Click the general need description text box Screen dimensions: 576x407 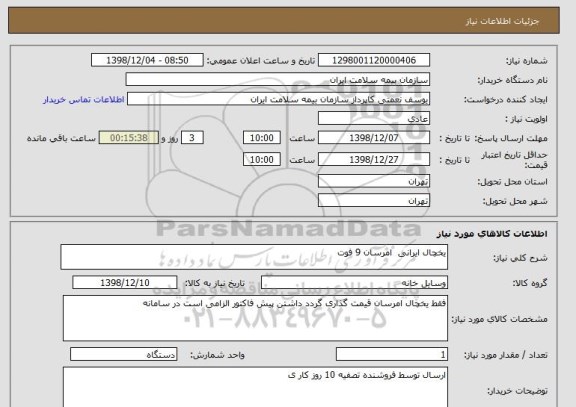(254, 257)
